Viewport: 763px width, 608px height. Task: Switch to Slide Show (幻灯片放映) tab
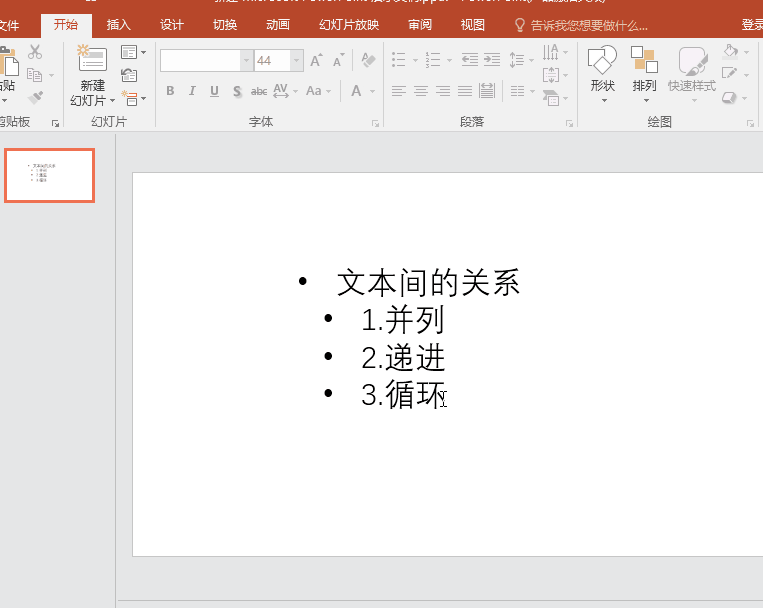349,24
